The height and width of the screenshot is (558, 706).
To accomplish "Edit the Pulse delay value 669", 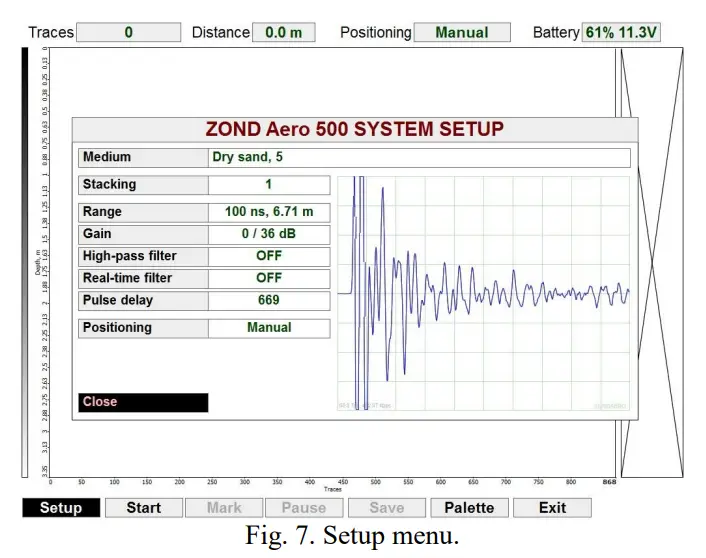I will pos(269,301).
